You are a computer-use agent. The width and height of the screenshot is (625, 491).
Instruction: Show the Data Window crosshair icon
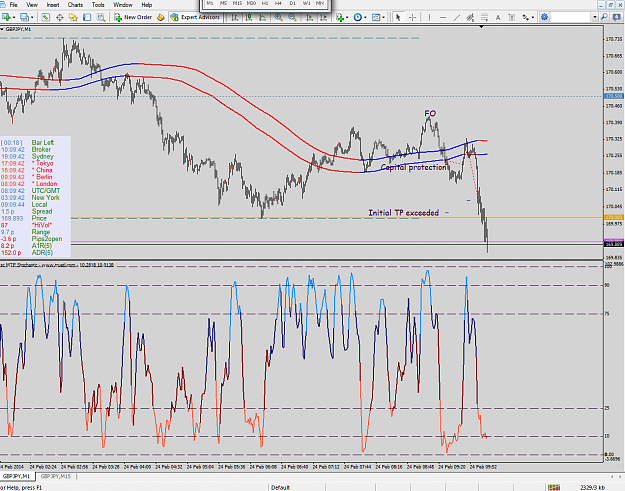click(x=60, y=17)
